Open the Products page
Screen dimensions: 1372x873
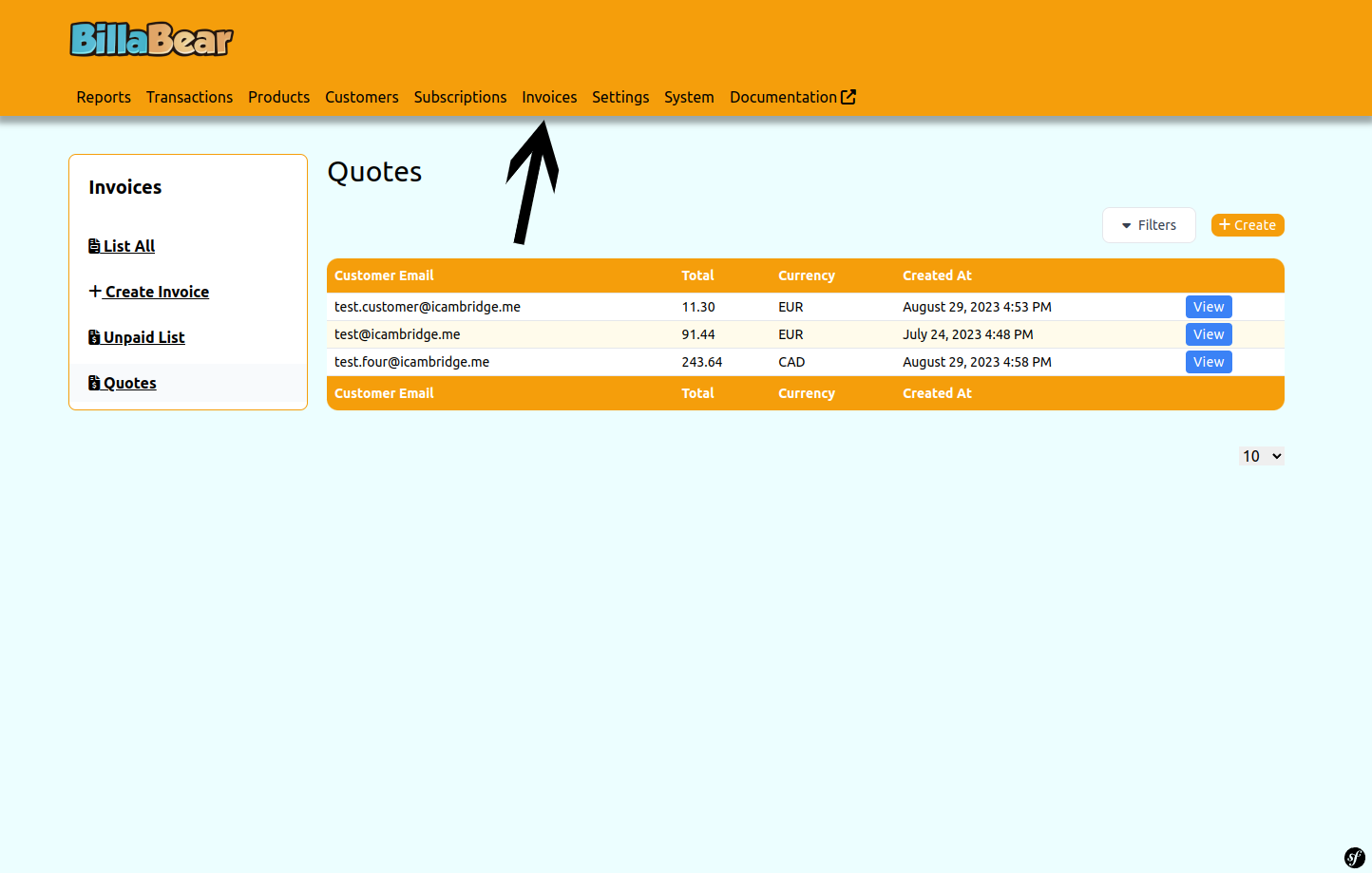pos(278,97)
